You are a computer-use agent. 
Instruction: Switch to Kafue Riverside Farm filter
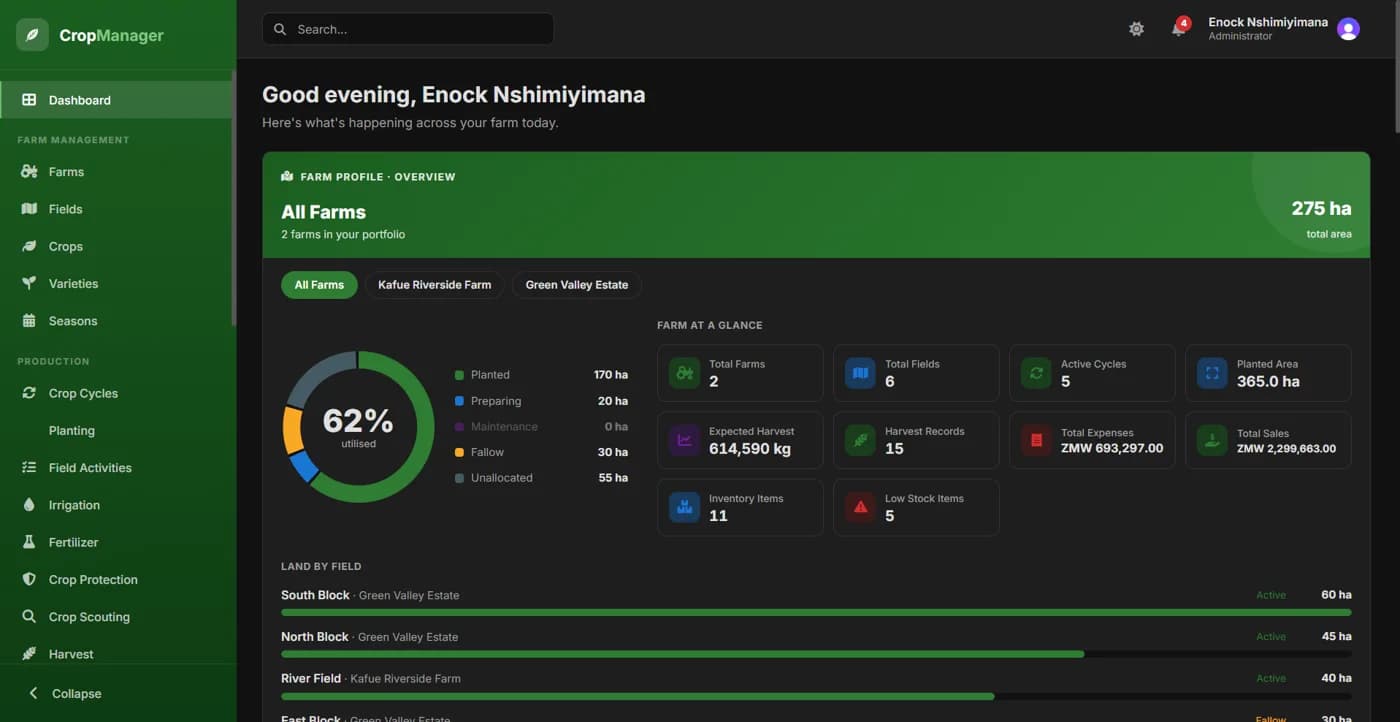(435, 285)
